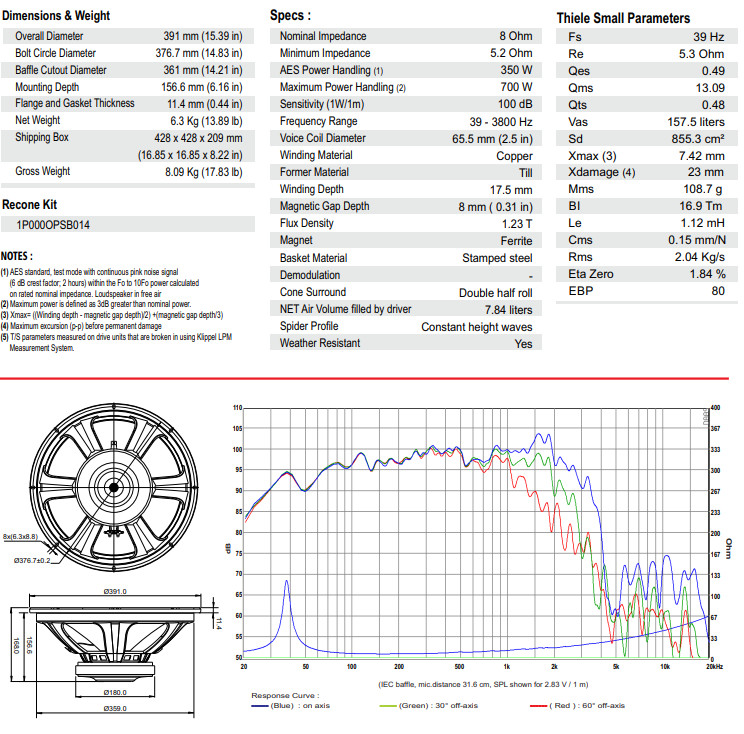Click the 'Weather Resistant' label
This screenshot has width=744, height=734.
click(x=320, y=343)
